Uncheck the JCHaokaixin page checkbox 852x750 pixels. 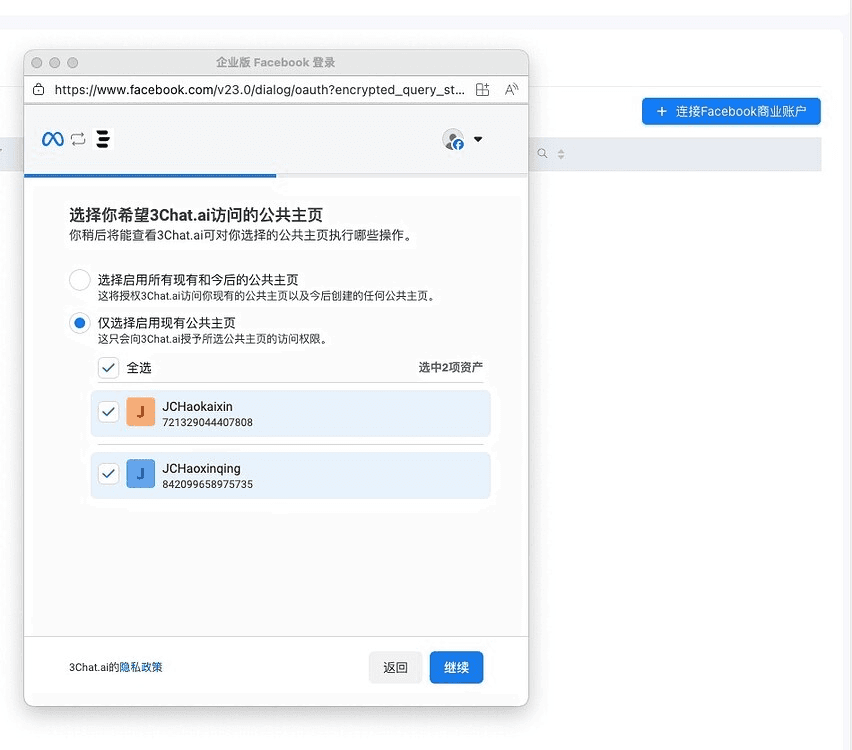[x=109, y=412]
